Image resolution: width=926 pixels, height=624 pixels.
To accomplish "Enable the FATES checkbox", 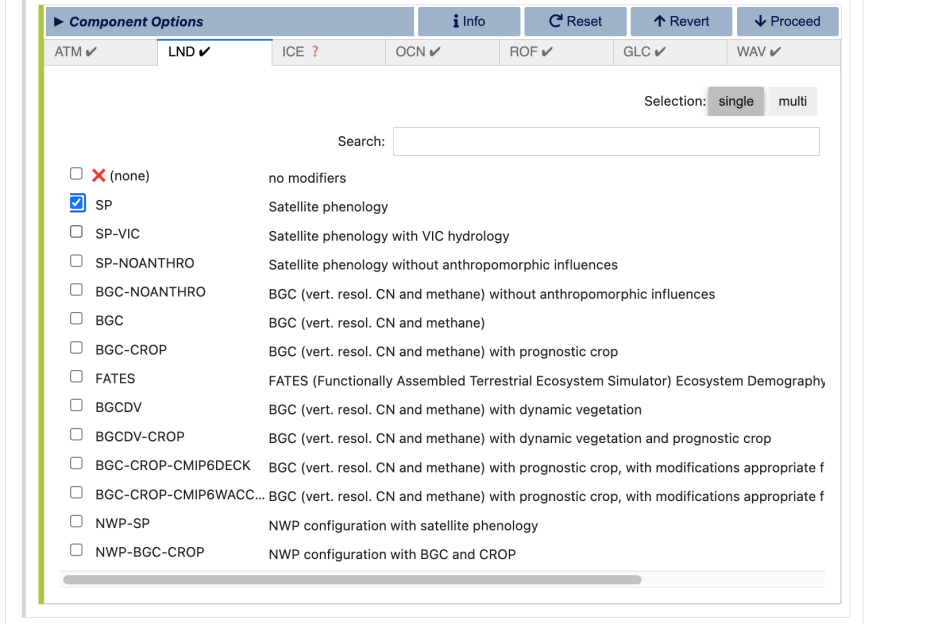I will [77, 378].
